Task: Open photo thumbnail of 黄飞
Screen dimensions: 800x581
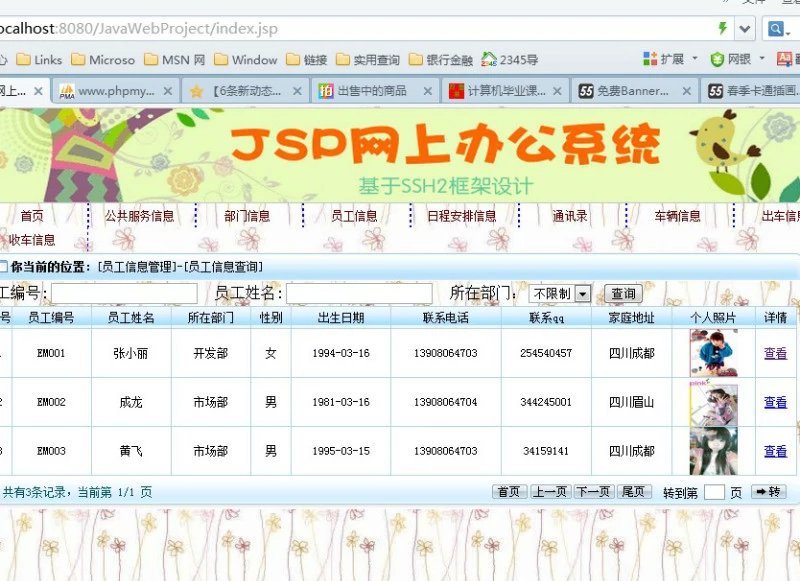Action: tap(713, 451)
